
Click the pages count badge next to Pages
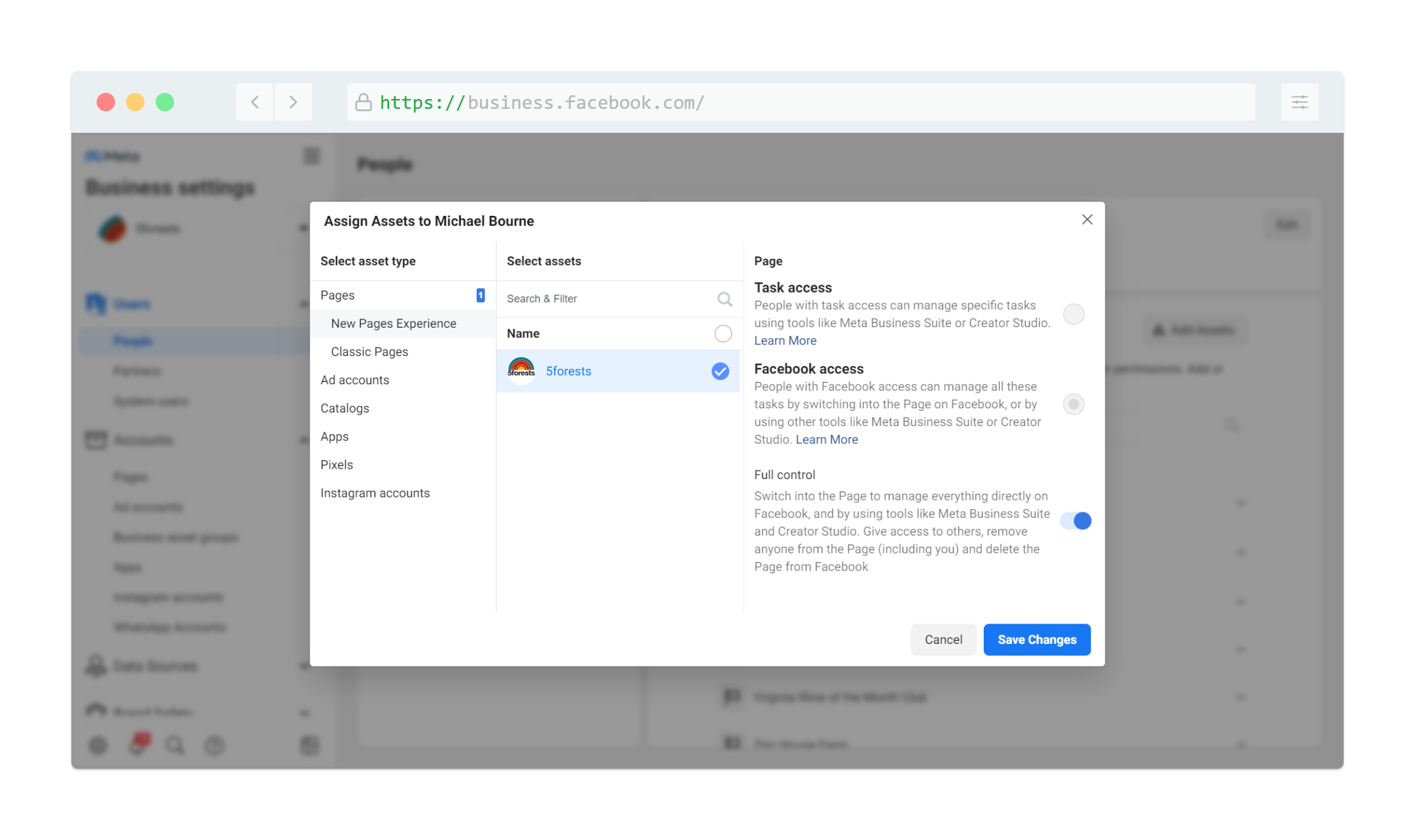480,295
